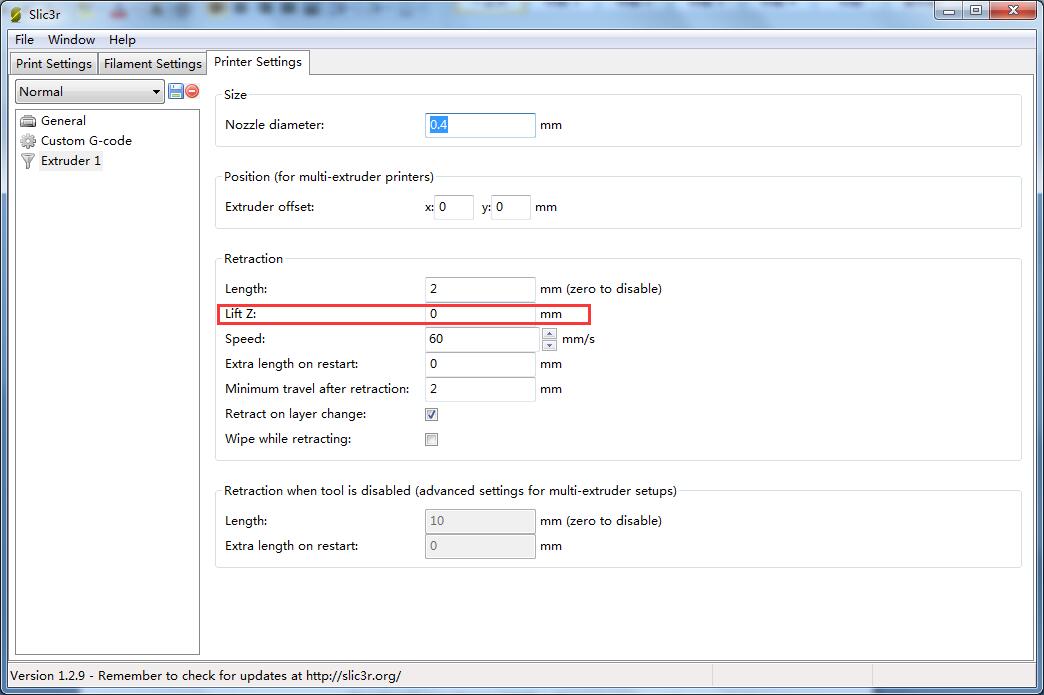This screenshot has height=695, width=1044.
Task: Select Extruder 1 in the settings tree
Action: 71,161
